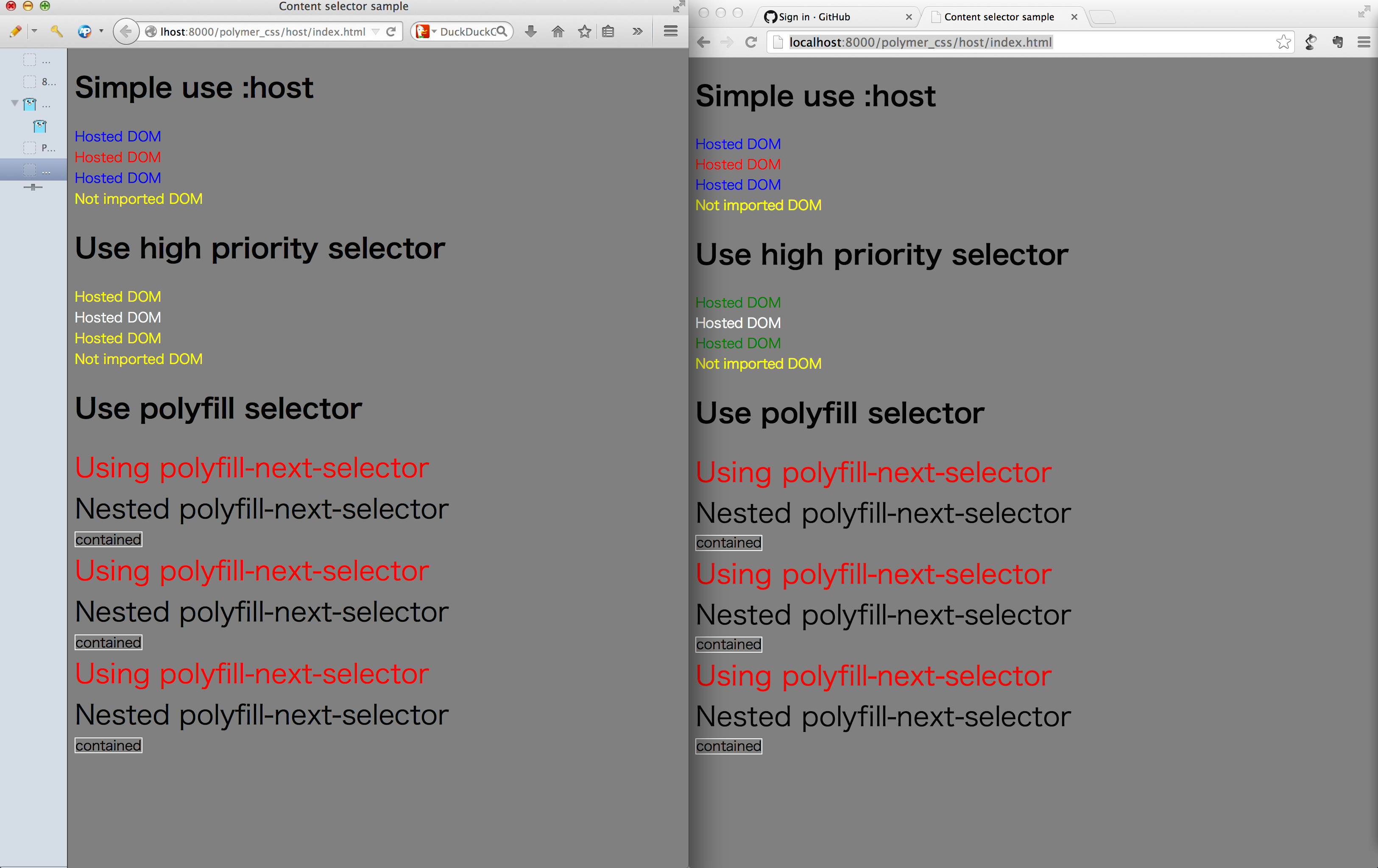Open Firefox downloads via the arrow icon
The image size is (1378, 868).
click(x=530, y=31)
